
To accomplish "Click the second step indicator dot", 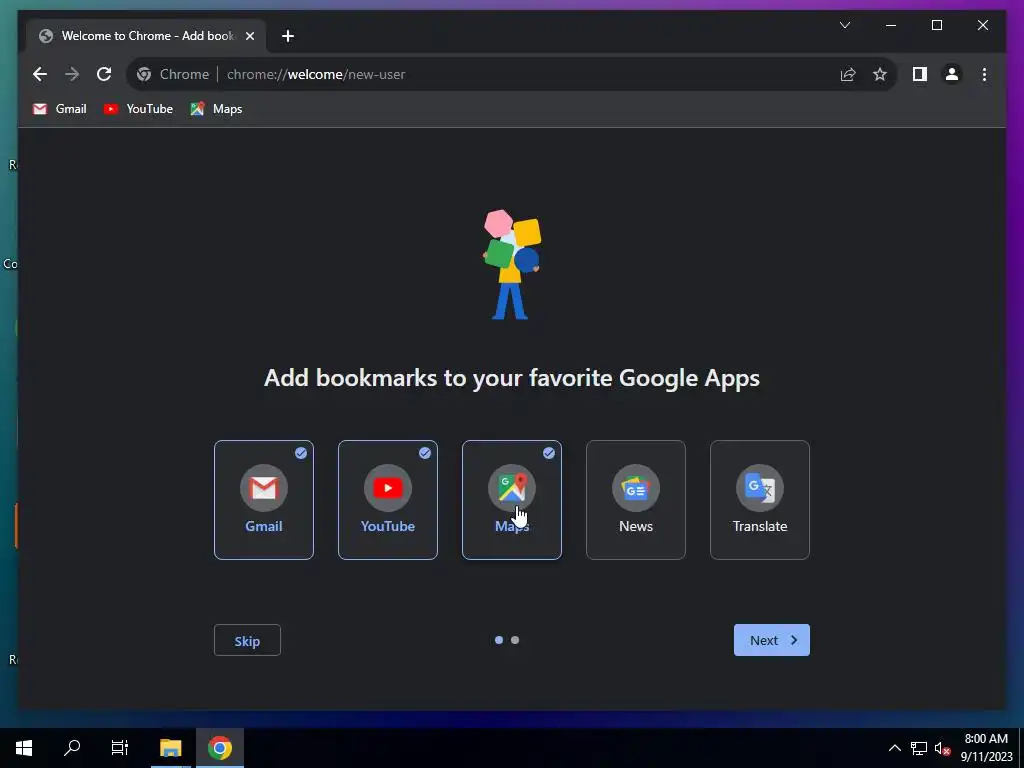I will click(515, 640).
